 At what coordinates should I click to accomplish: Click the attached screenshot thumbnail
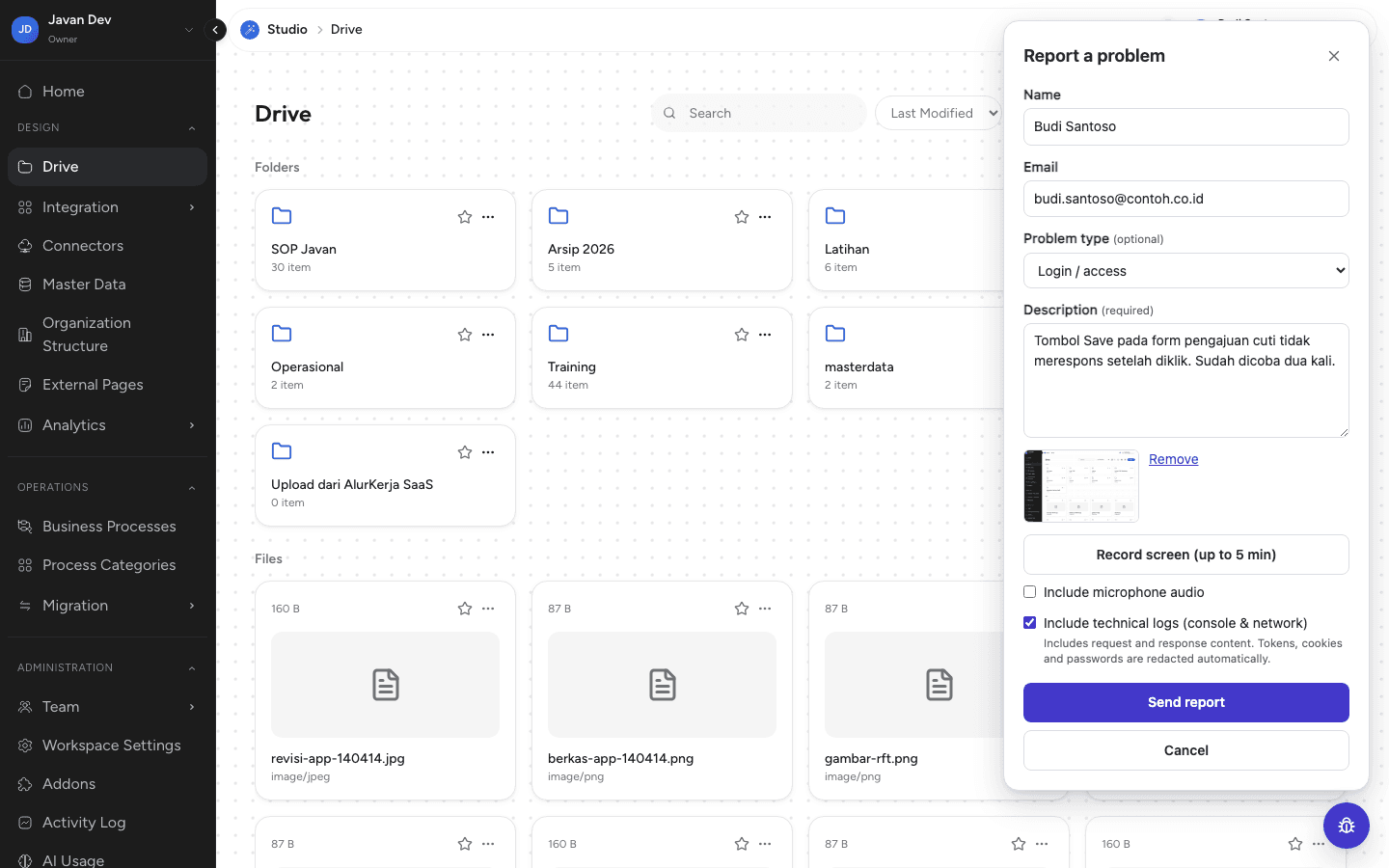point(1081,486)
